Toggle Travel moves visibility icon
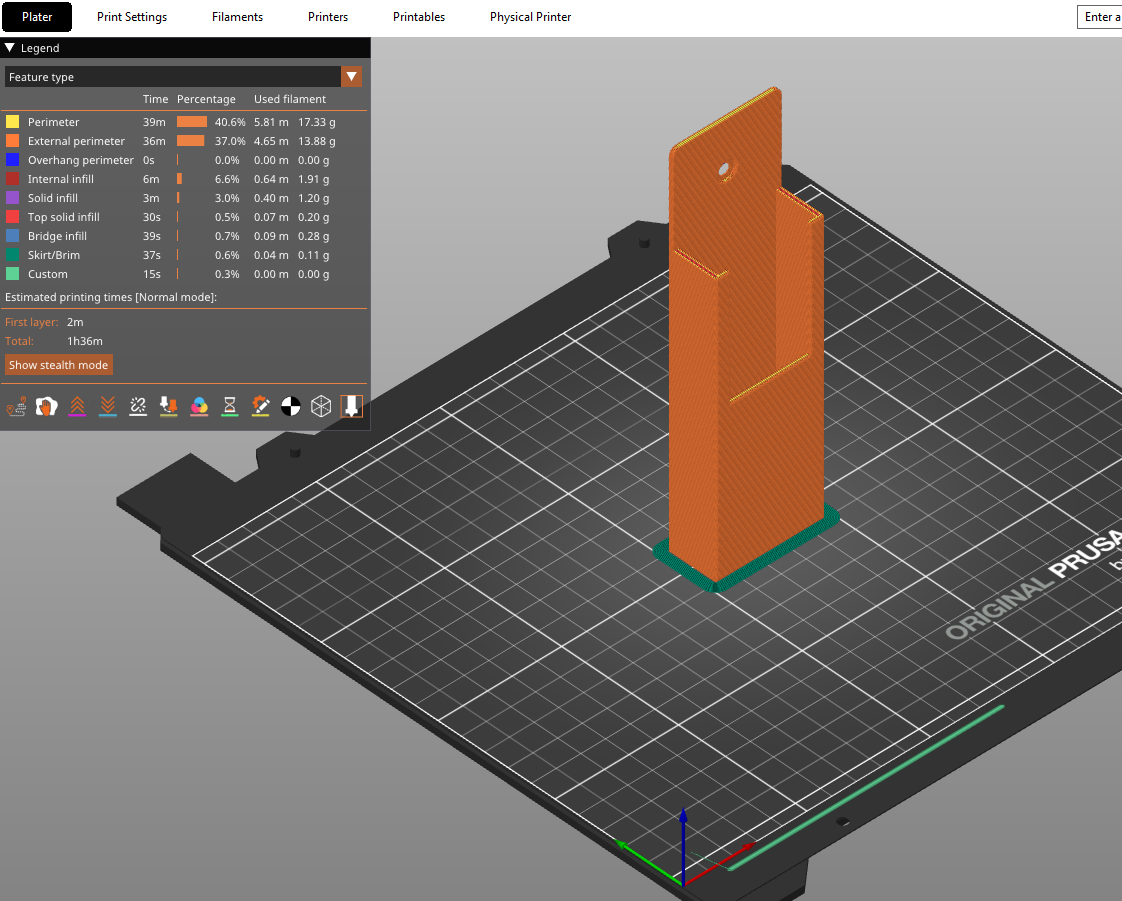 [16, 406]
